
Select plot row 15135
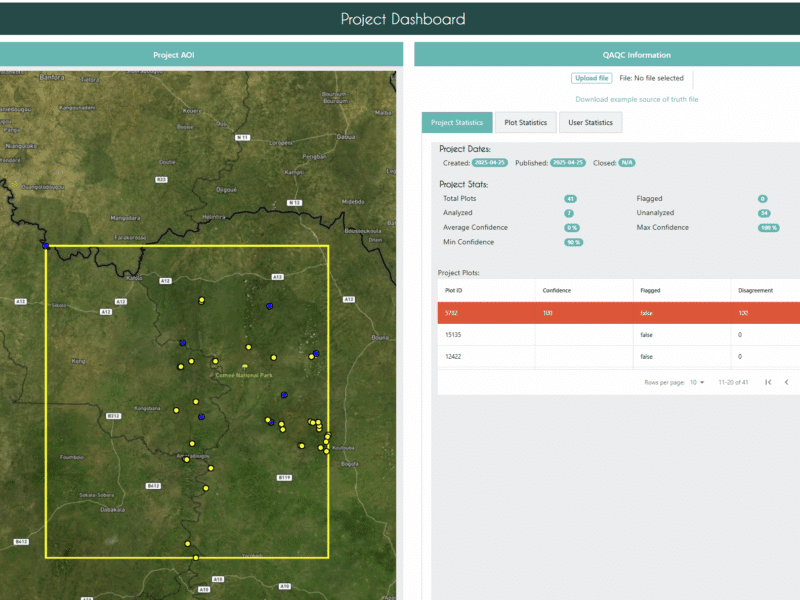[x=618, y=335]
